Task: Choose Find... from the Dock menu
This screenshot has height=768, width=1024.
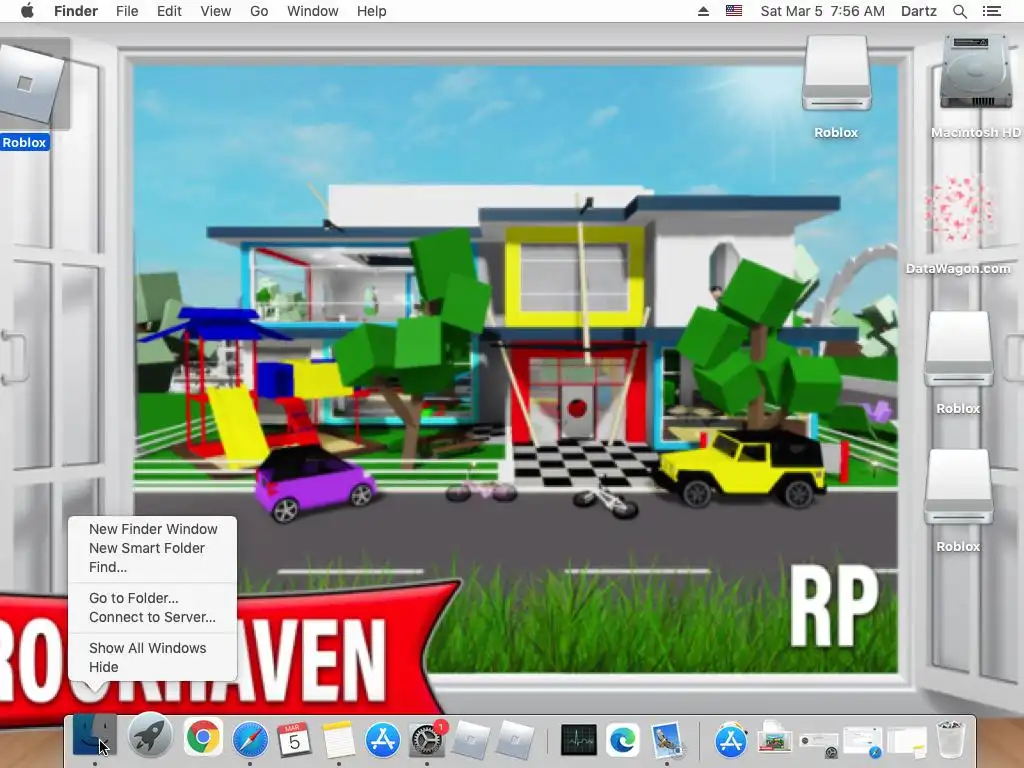Action: pos(153,567)
